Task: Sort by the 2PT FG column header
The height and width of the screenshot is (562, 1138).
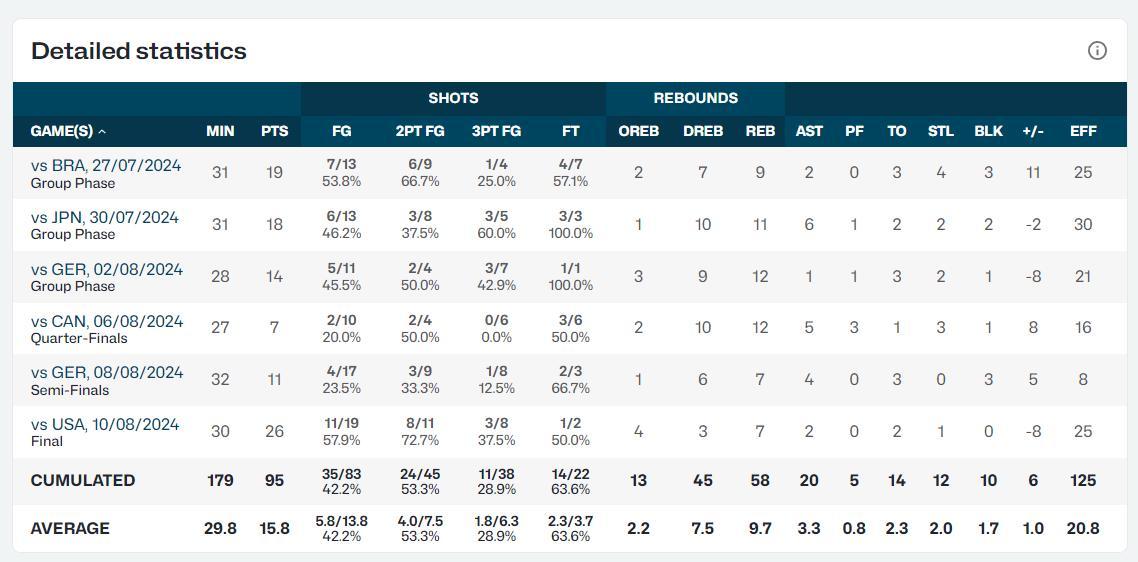Action: click(x=420, y=131)
